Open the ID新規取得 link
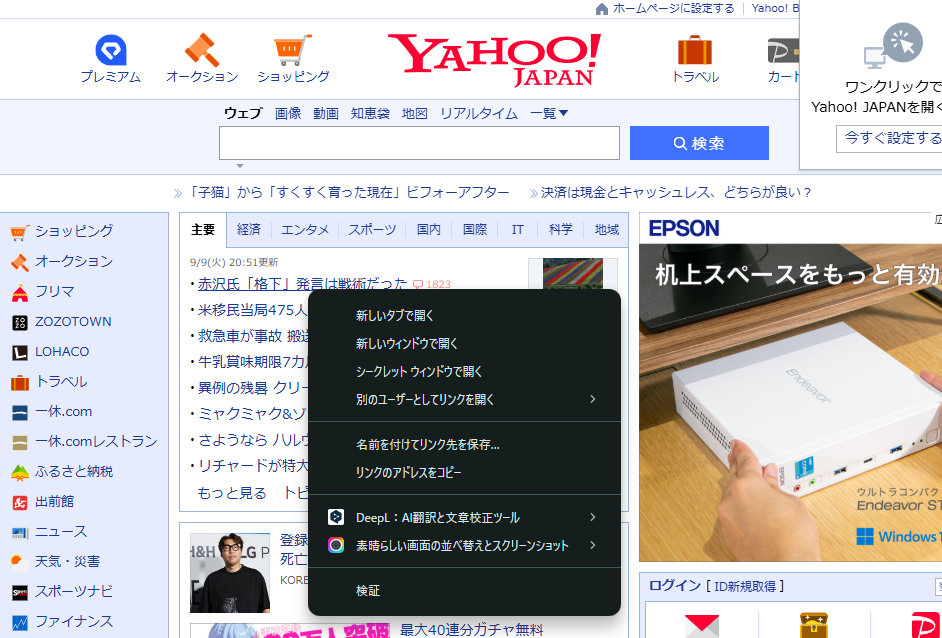The width and height of the screenshot is (942, 638). click(745, 586)
